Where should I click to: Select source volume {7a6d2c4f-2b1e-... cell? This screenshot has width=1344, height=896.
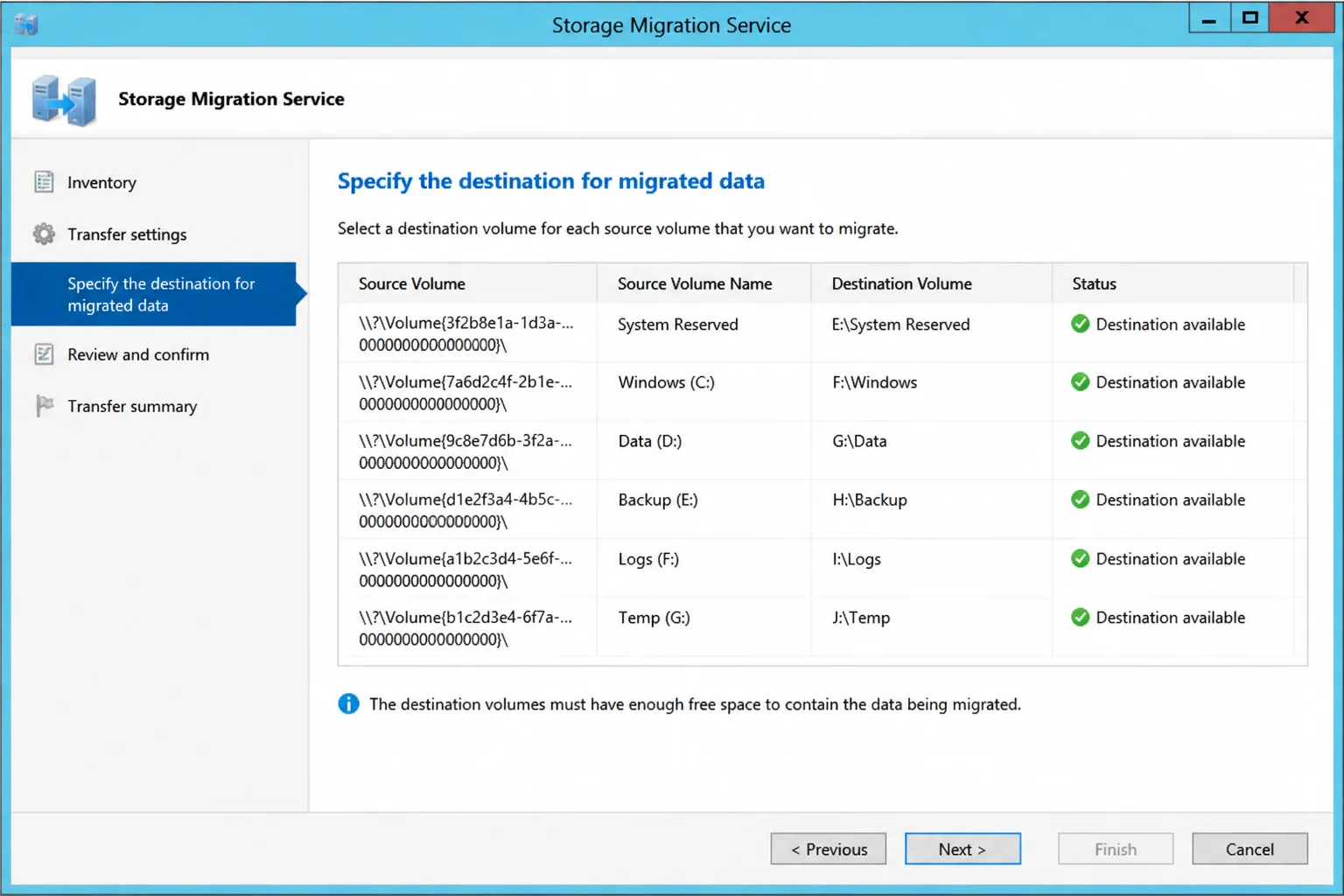[467, 391]
